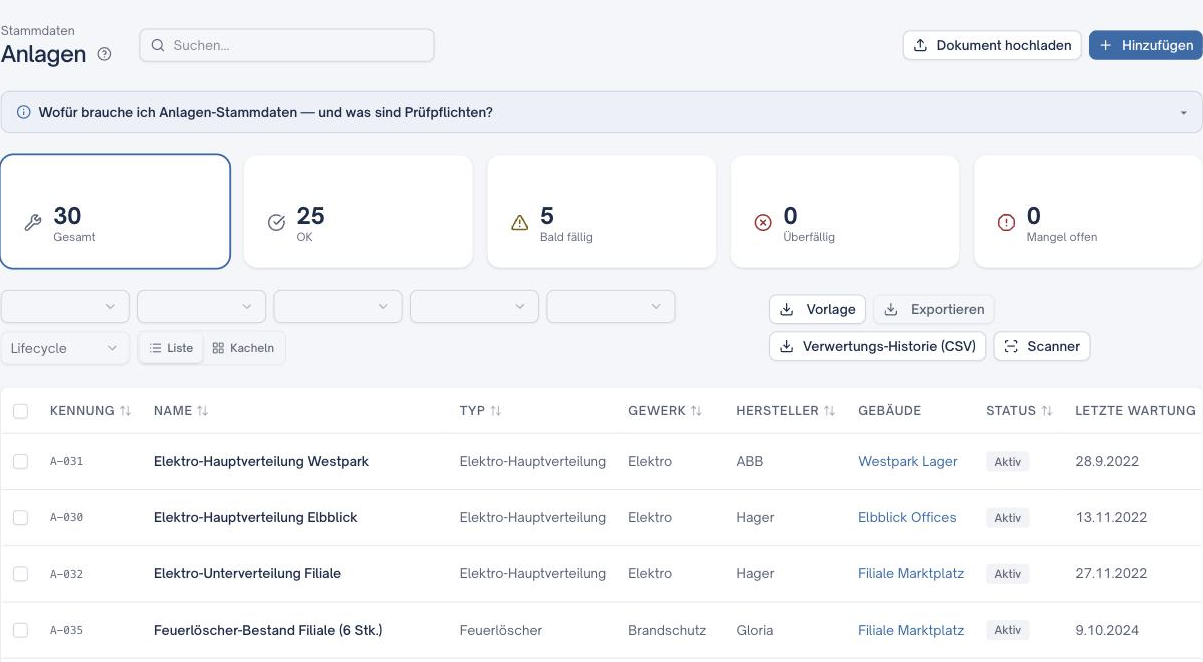Viewport: 1203px width, 662px height.
Task: Focus the Suchen search field
Action: tap(287, 45)
